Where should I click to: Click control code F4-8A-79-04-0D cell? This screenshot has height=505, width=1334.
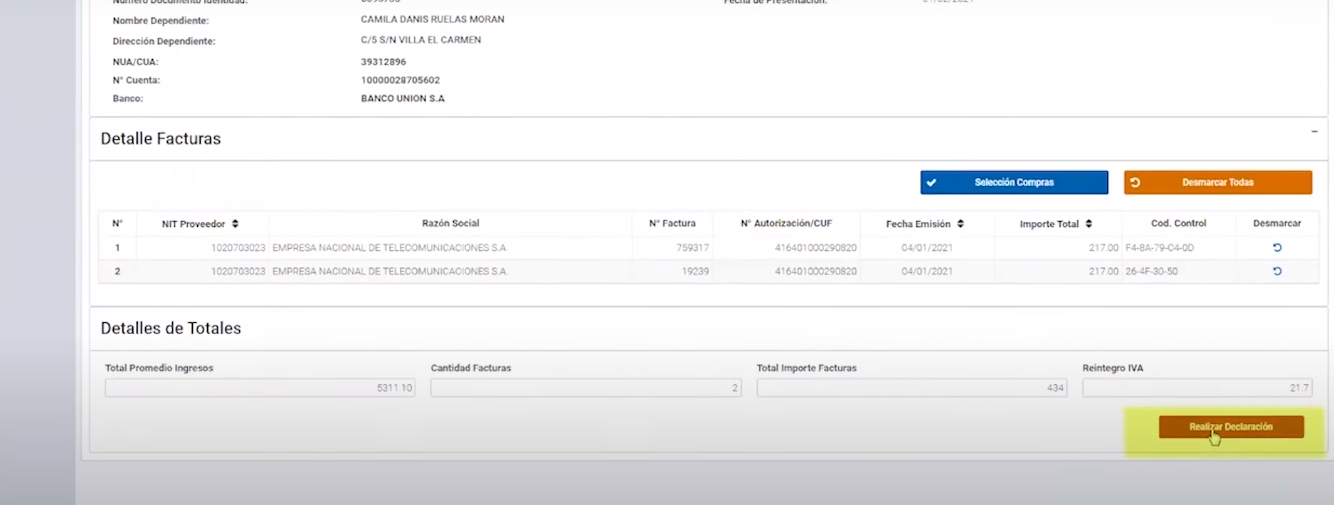(x=1178, y=247)
